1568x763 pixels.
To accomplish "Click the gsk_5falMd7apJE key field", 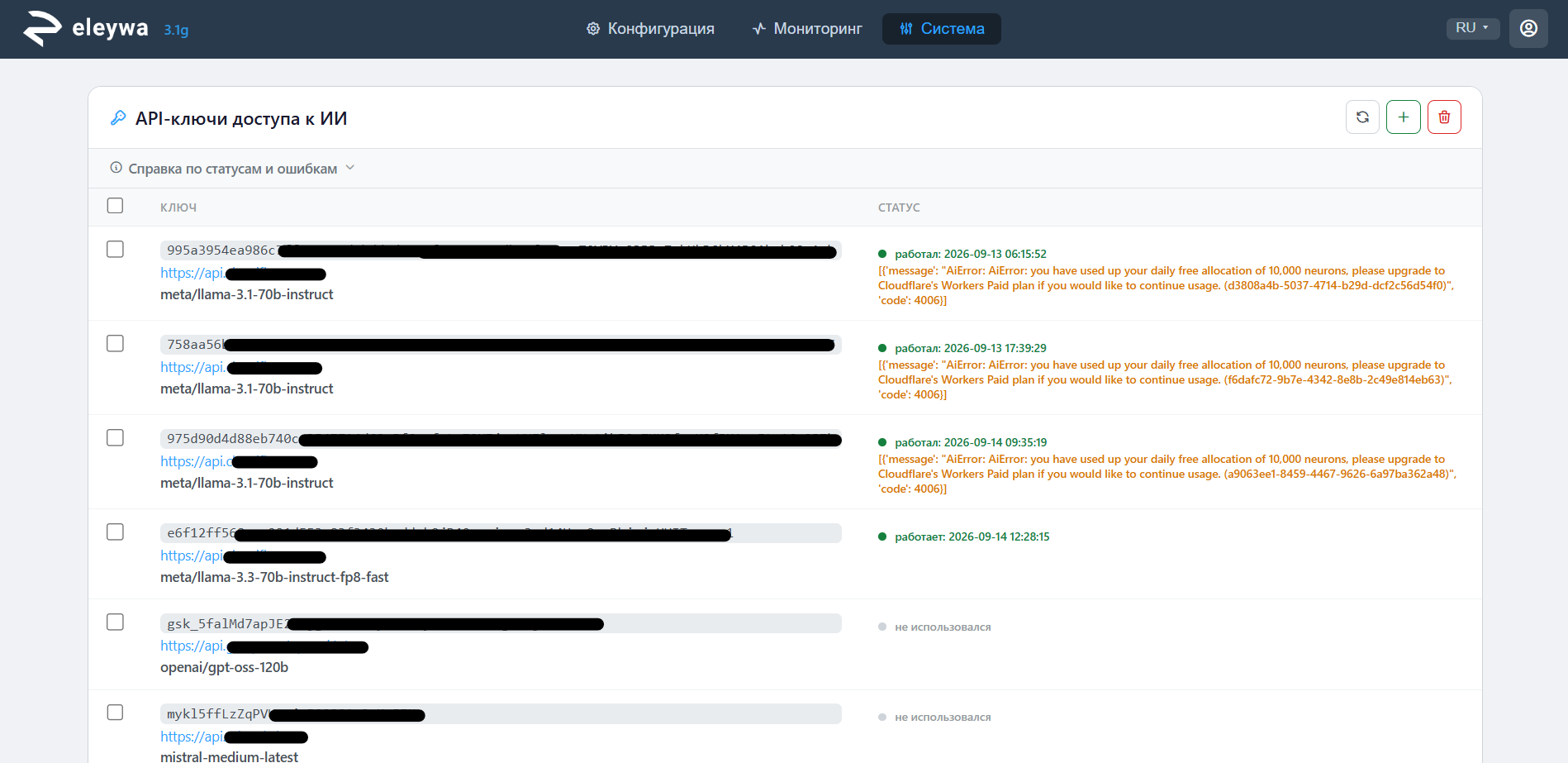I will tap(501, 623).
